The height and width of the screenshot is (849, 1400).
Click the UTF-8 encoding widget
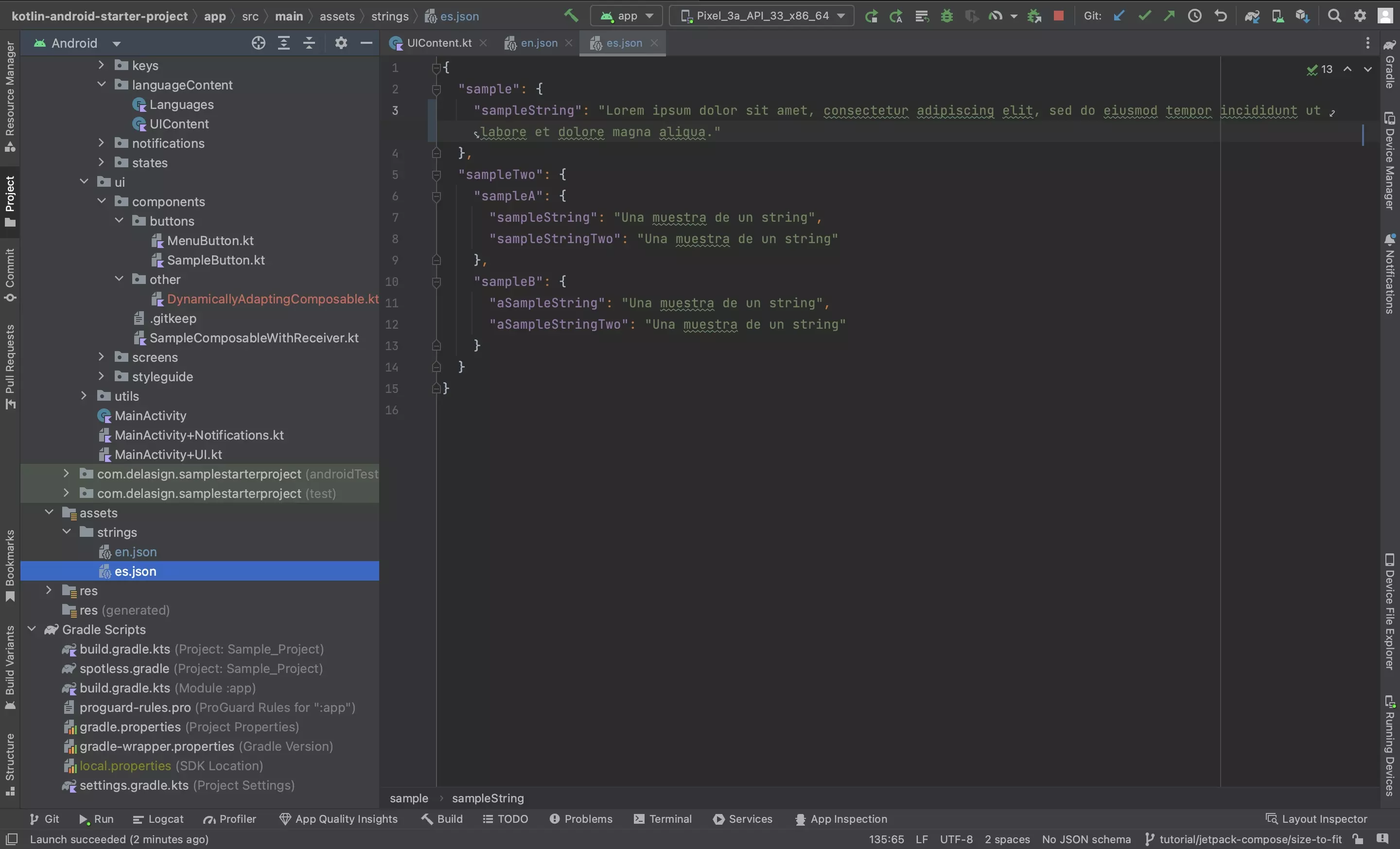click(x=956, y=839)
